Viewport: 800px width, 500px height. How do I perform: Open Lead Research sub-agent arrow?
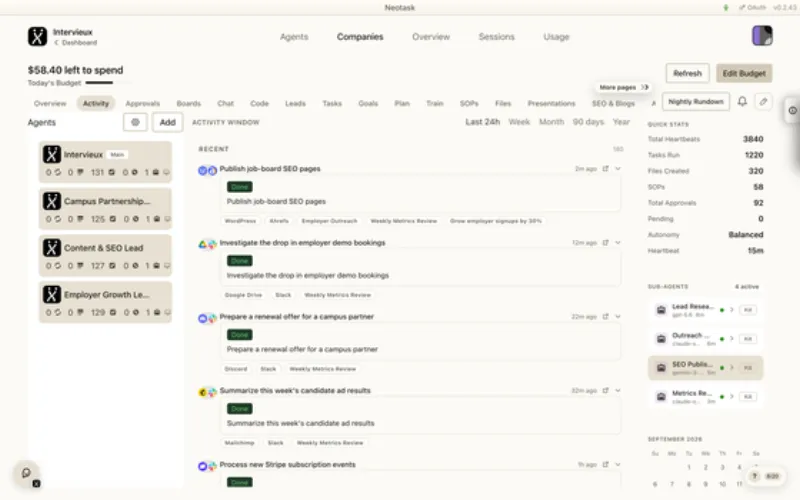(x=732, y=310)
